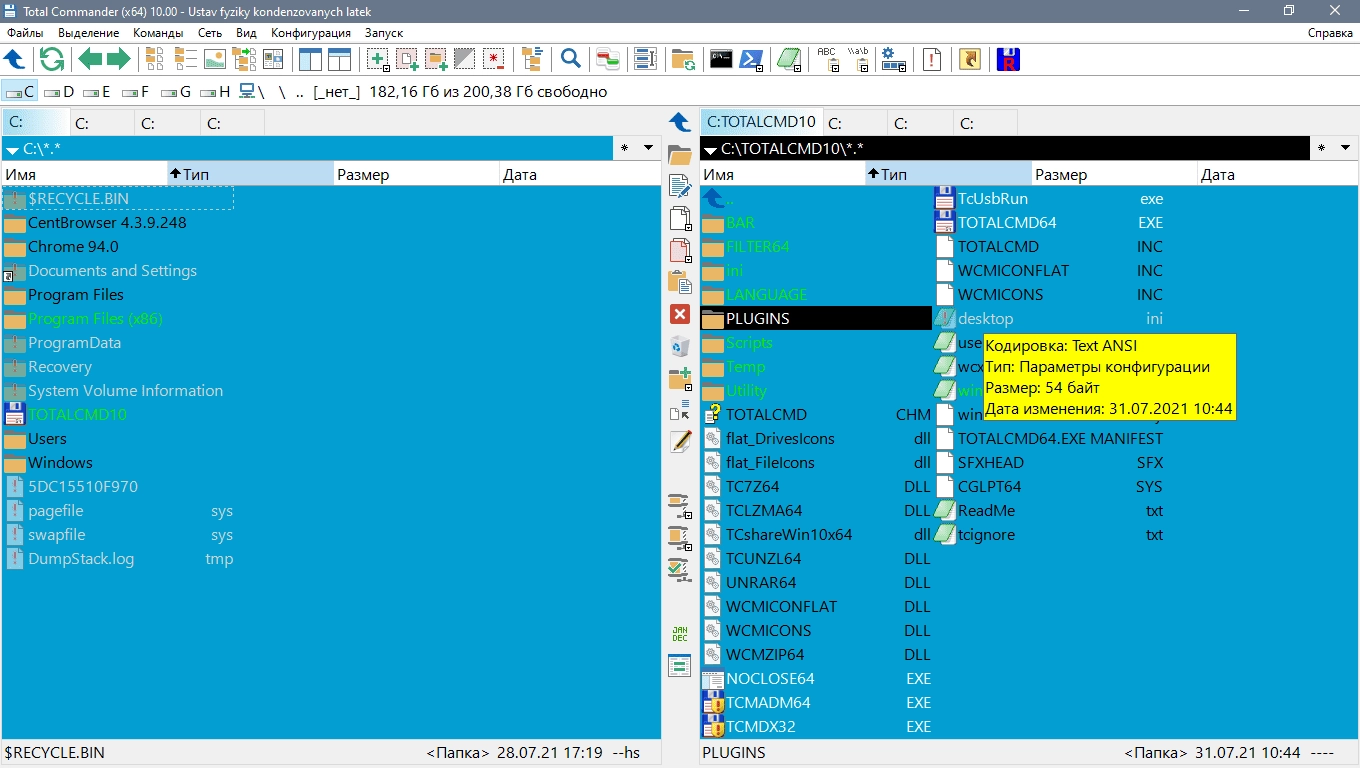Screen dimensions: 1360x768
Task: Open the right panel directory history dropdown
Action: (x=1346, y=148)
